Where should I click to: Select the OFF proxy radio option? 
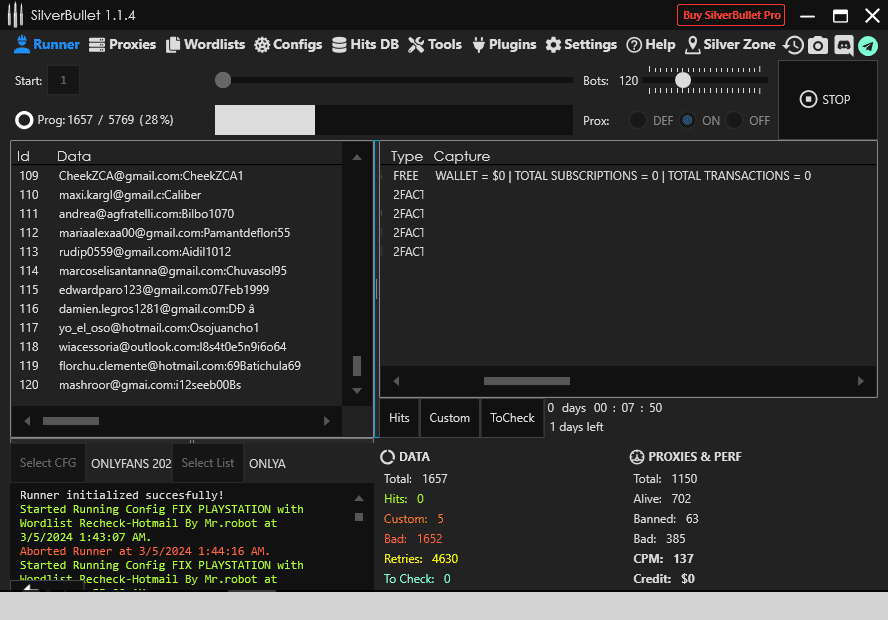[735, 120]
